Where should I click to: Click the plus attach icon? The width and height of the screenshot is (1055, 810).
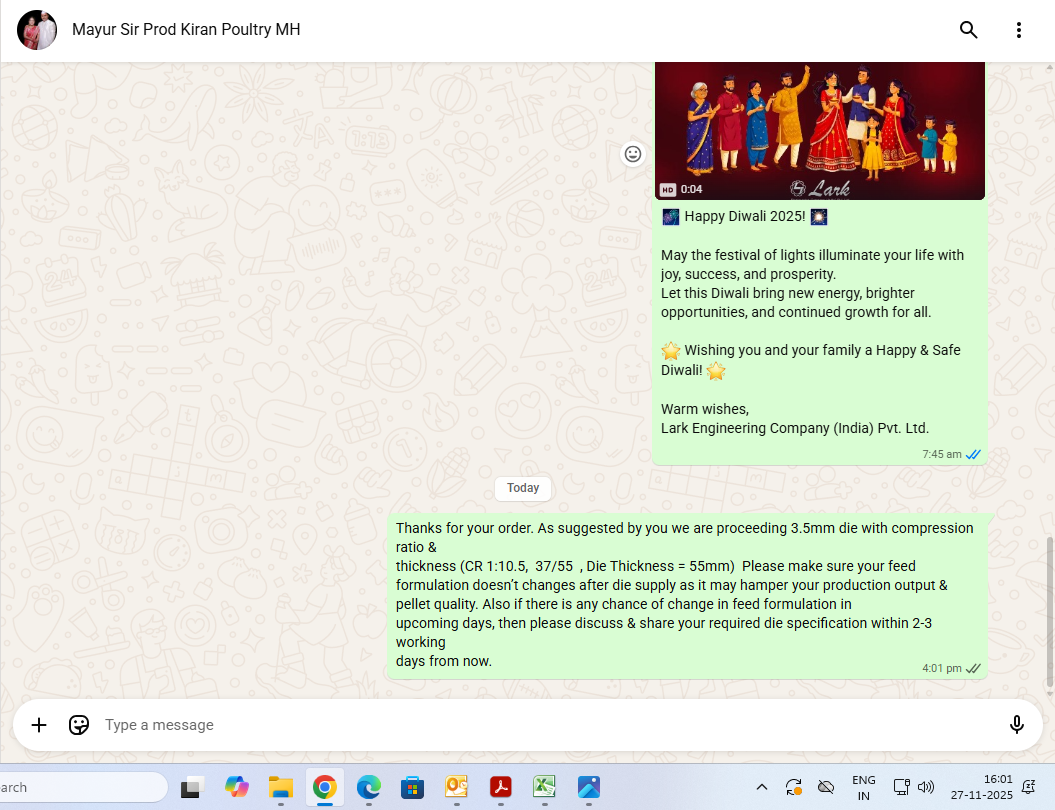pyautogui.click(x=39, y=725)
